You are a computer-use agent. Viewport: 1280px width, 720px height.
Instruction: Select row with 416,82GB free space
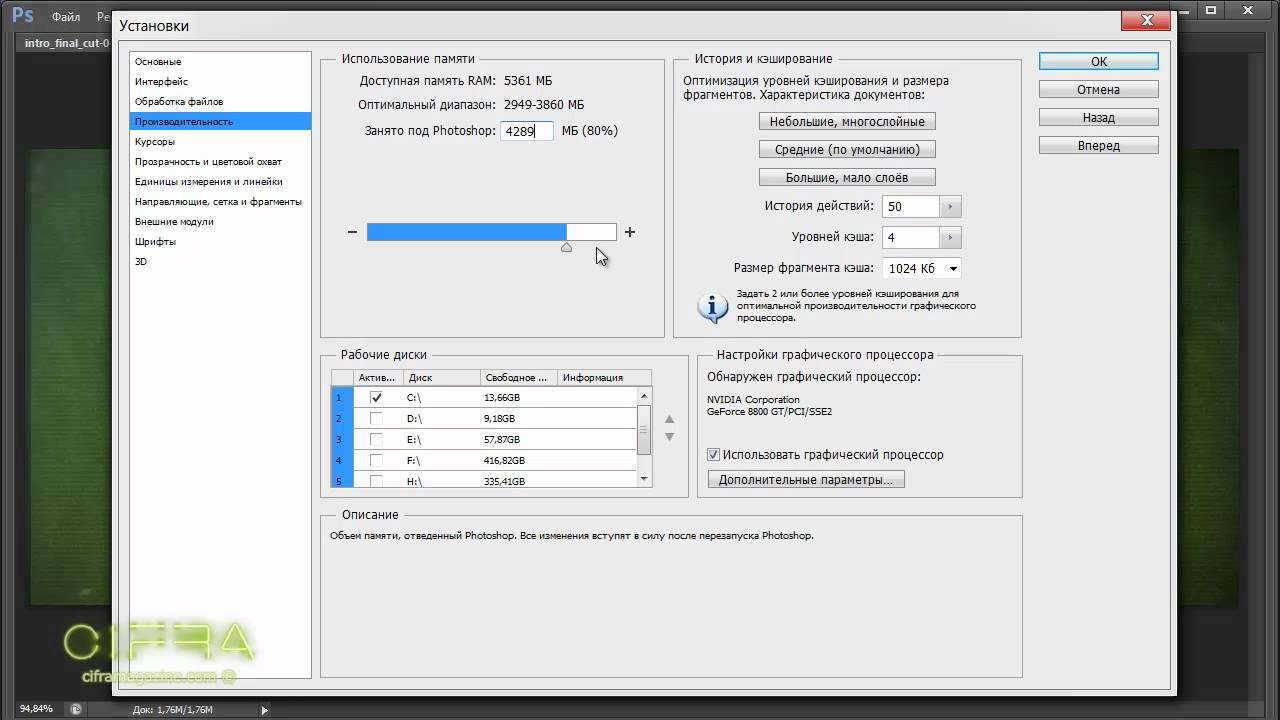click(485, 460)
